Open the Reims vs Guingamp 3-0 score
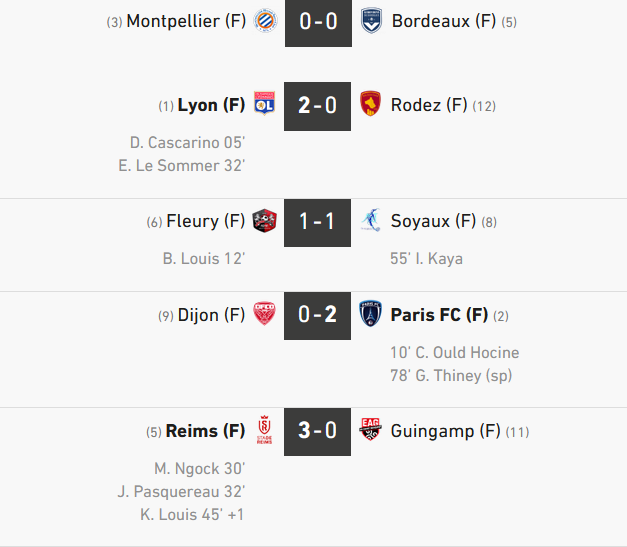This screenshot has height=547, width=627. pyautogui.click(x=318, y=432)
